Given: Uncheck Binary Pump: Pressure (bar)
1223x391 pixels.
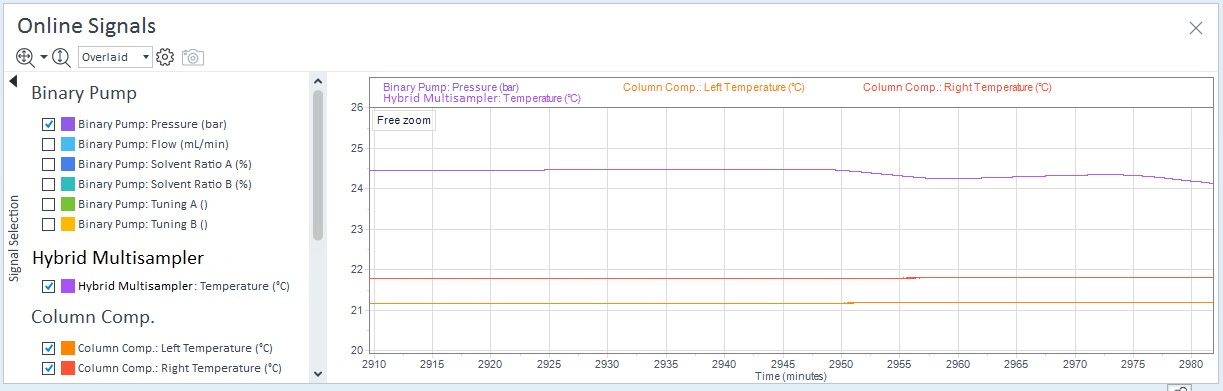Looking at the screenshot, I should 48,124.
